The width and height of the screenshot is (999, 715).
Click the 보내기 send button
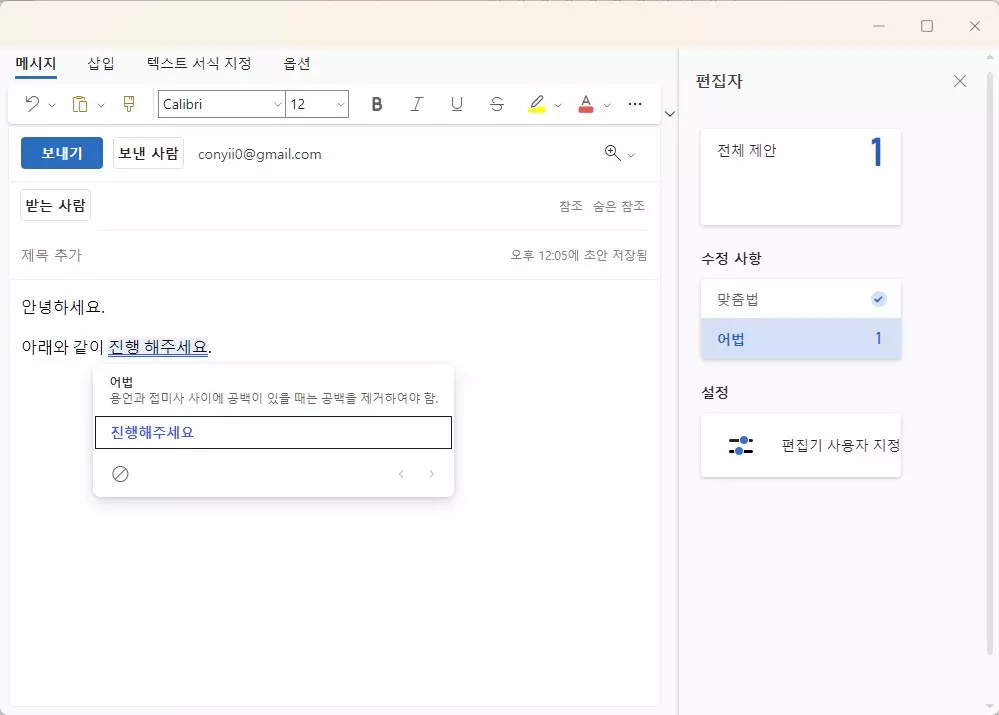pos(61,153)
